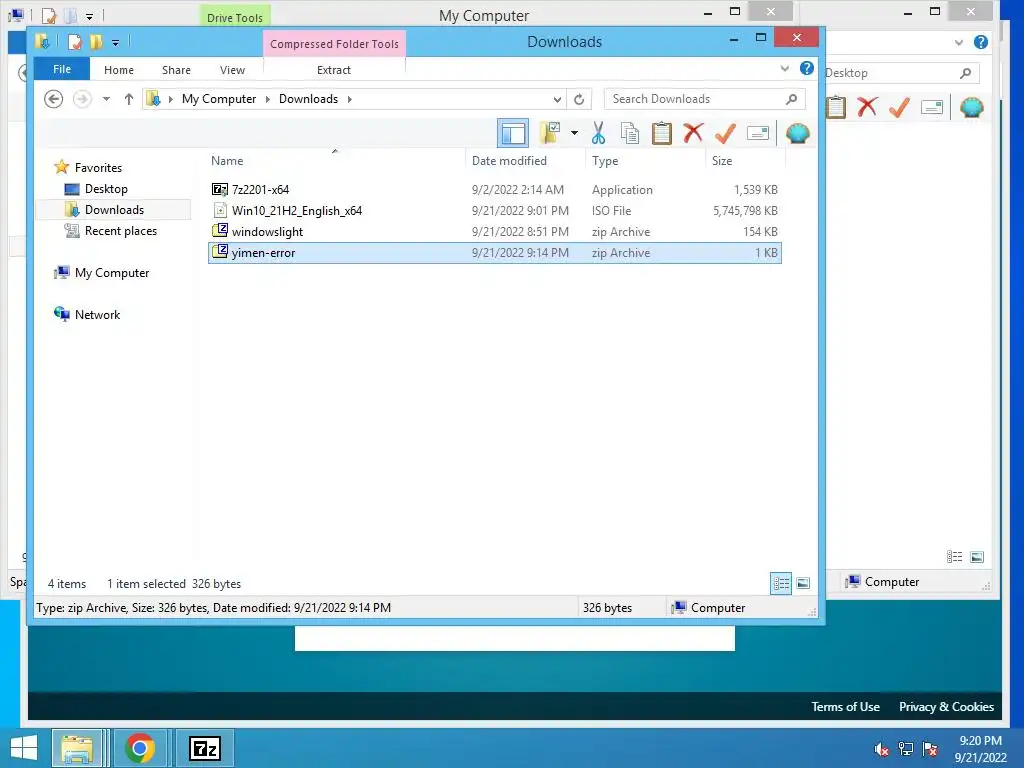Open the Home ribbon tab

coord(119,70)
